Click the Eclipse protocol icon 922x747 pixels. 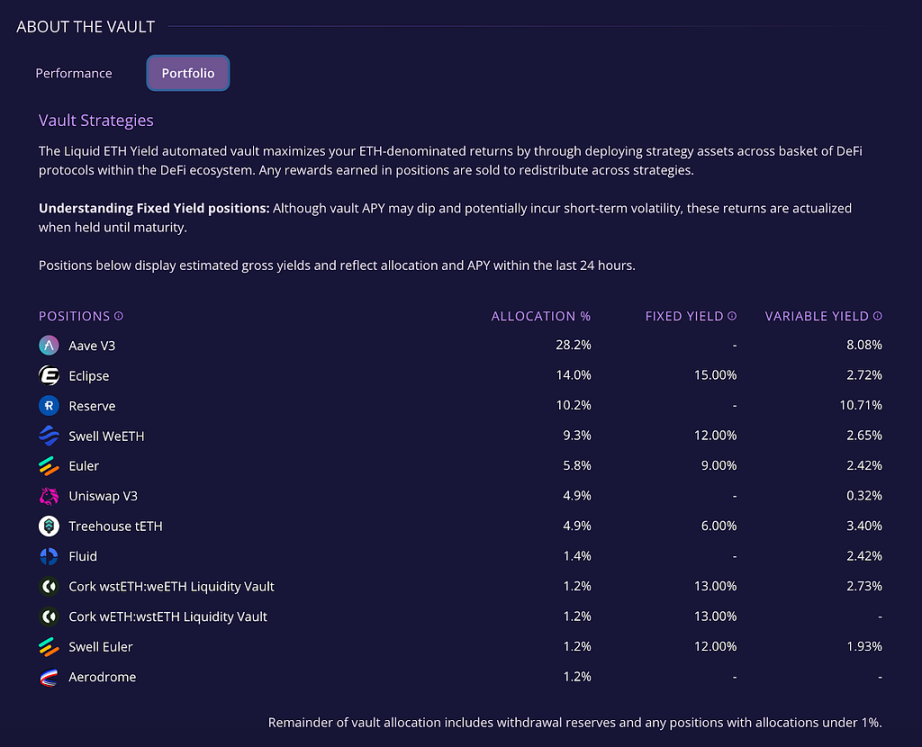click(x=49, y=375)
